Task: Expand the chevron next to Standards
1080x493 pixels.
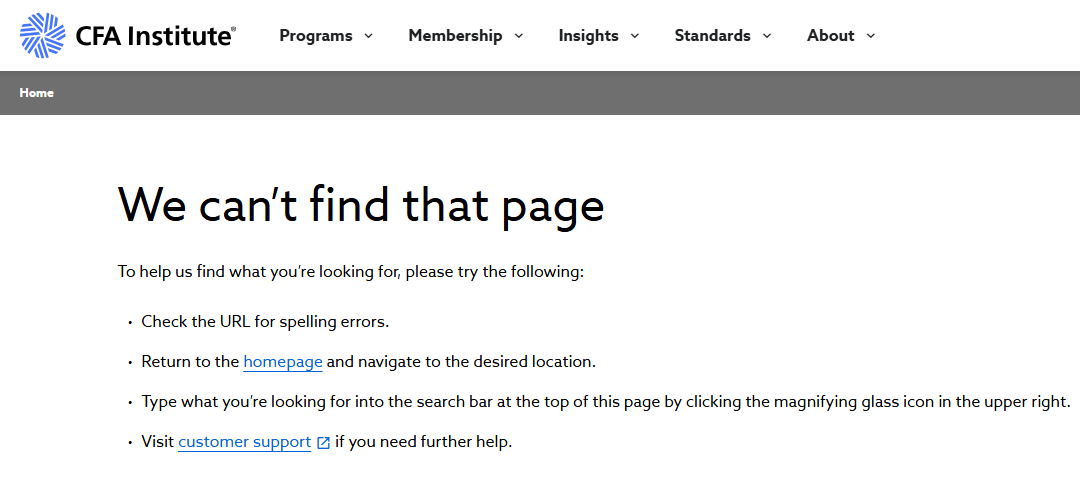Action: coord(767,36)
